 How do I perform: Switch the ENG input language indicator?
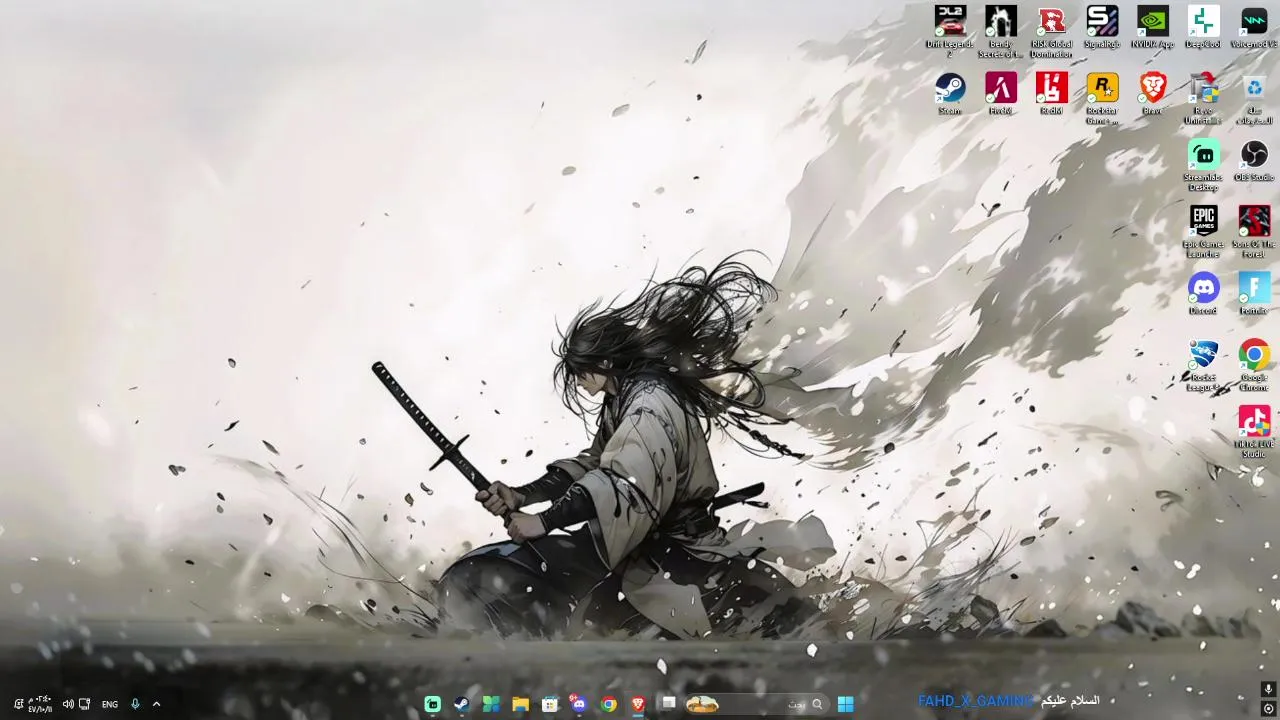pos(110,704)
